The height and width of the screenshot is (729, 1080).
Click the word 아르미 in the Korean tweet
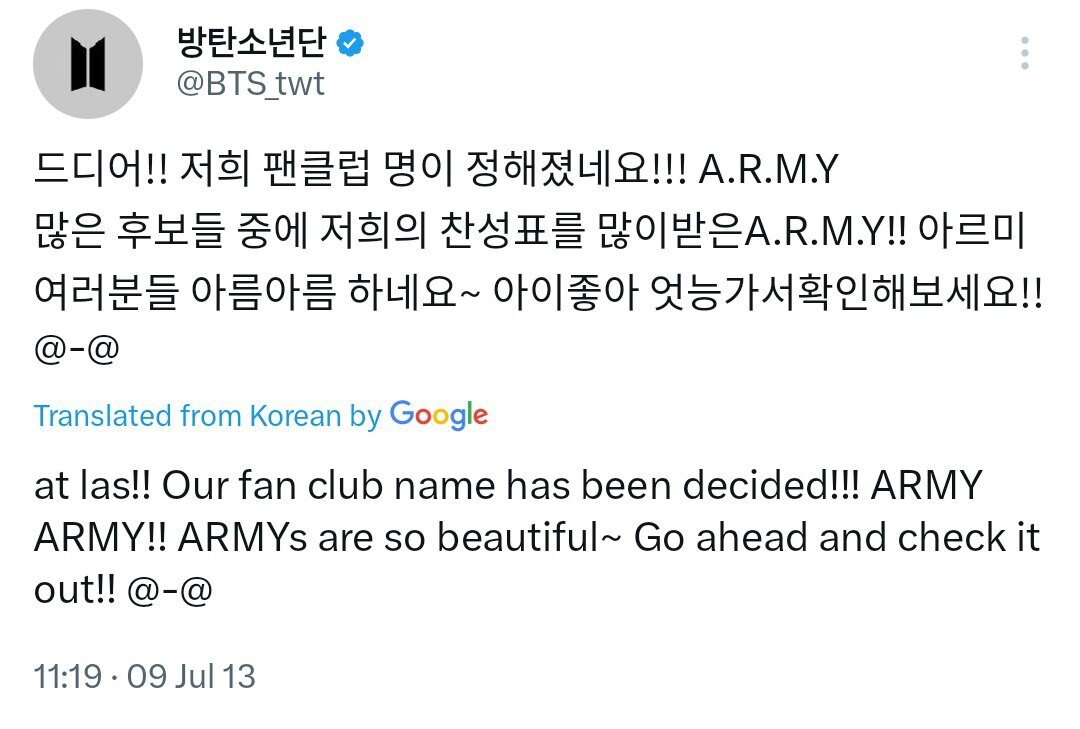[981, 236]
